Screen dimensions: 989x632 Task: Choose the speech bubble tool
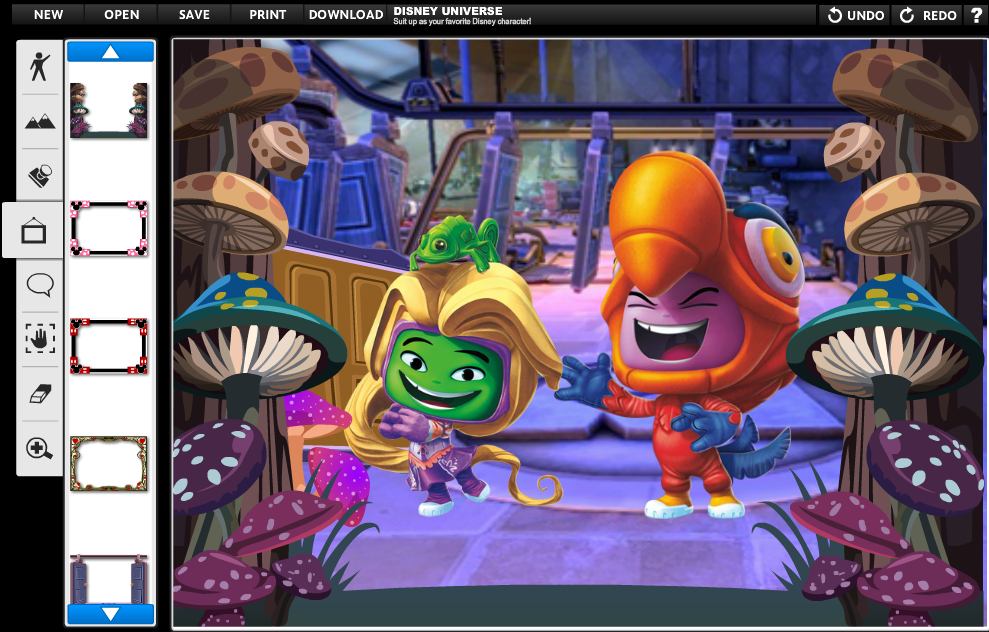coord(40,285)
